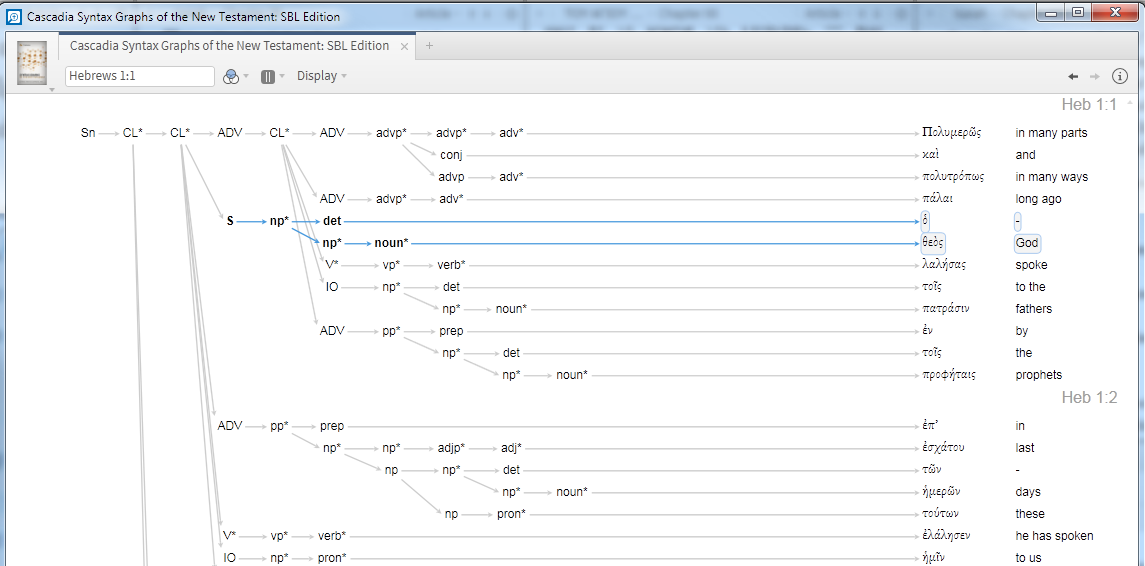The height and width of the screenshot is (566, 1145).
Task: Click the gloss 'long ago'
Action: (1038, 199)
